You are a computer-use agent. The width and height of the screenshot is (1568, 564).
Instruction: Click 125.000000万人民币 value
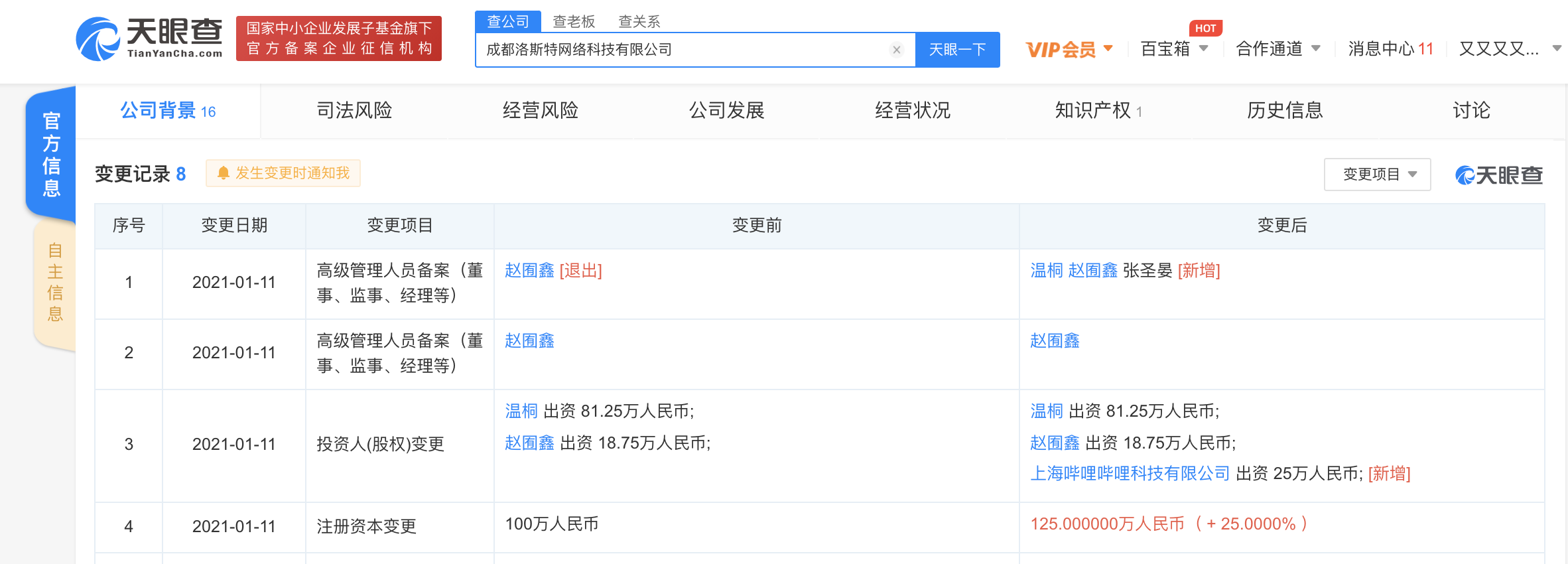click(x=1107, y=524)
